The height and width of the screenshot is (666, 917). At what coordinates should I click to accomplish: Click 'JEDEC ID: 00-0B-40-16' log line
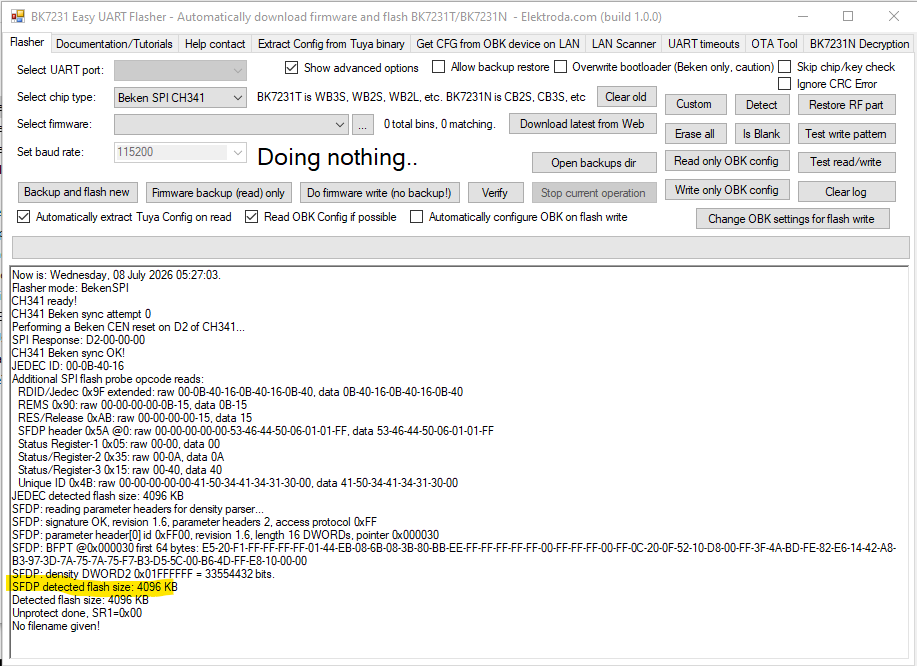point(68,366)
